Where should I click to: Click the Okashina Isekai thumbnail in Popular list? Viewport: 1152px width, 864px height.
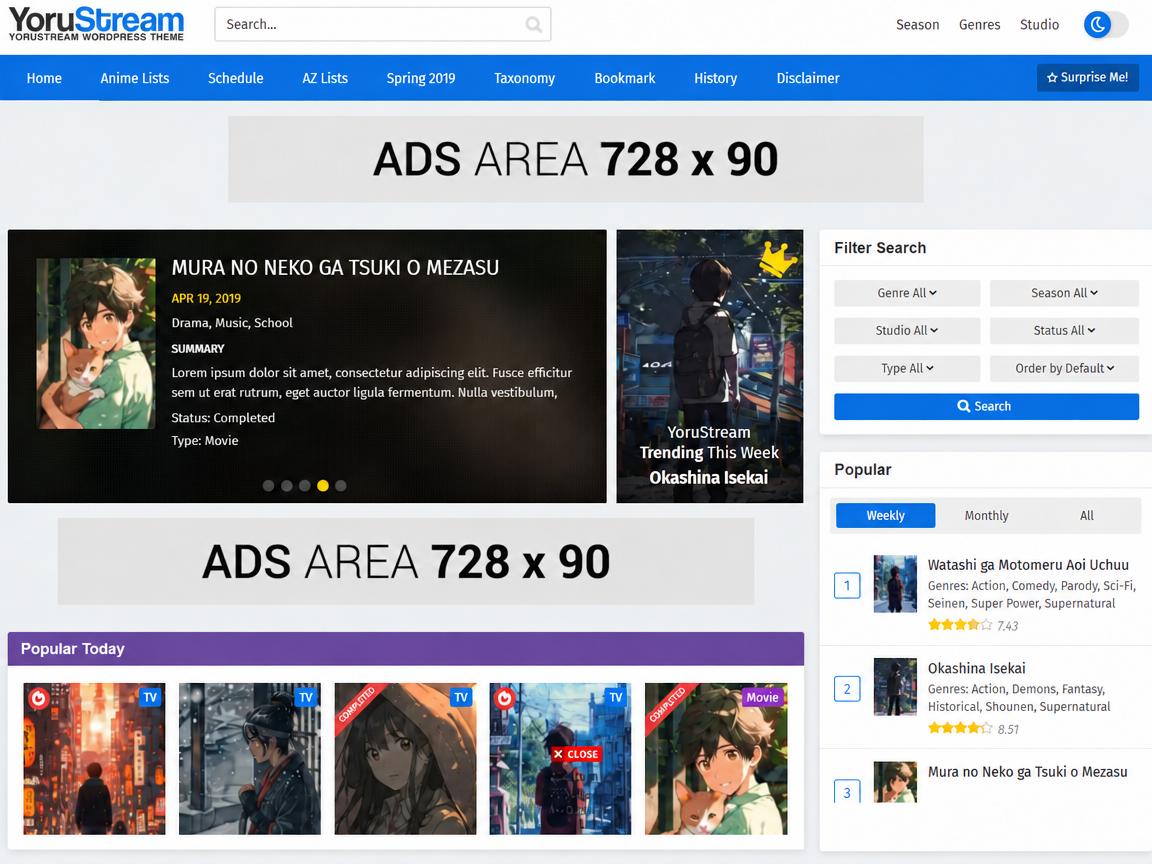pyautogui.click(x=895, y=687)
